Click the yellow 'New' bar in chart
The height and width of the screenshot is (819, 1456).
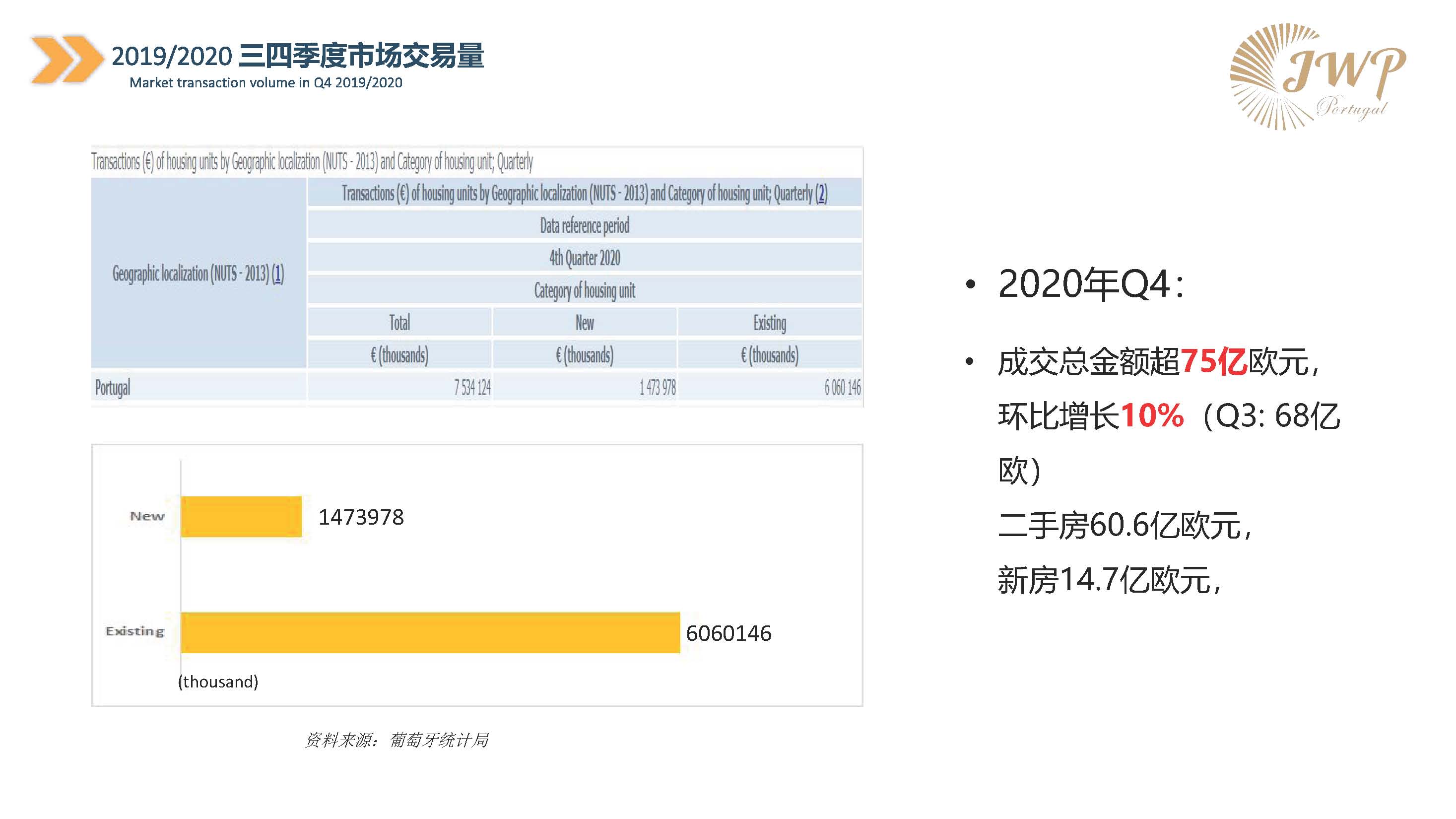241,517
